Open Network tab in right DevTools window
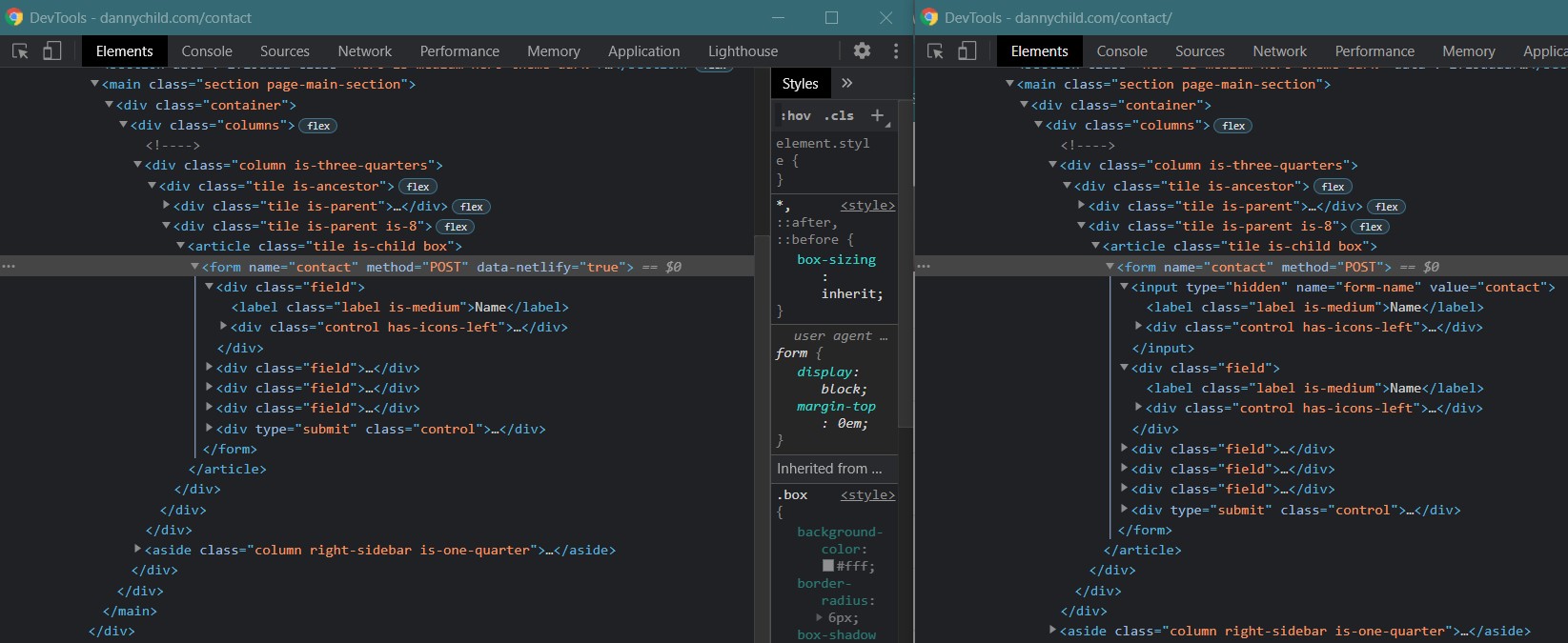Viewport: 1568px width, 643px height. pyautogui.click(x=1279, y=51)
